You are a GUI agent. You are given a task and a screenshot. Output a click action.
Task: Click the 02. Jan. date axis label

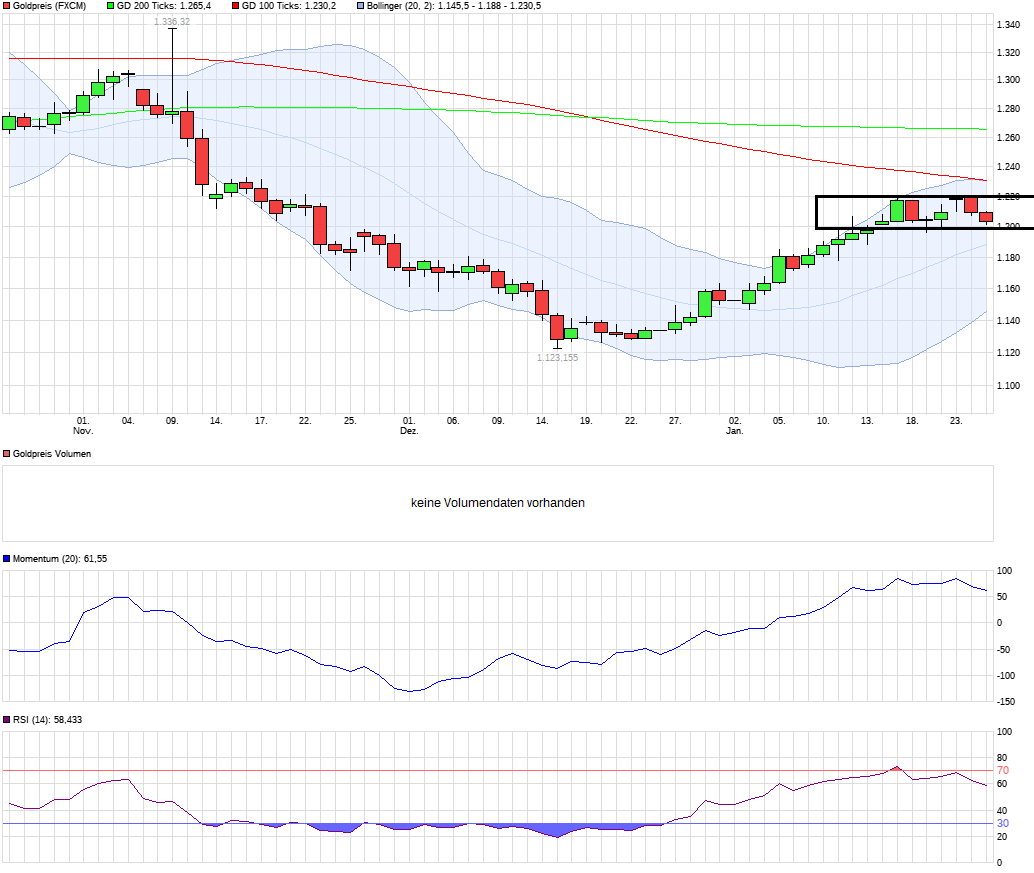(x=735, y=426)
